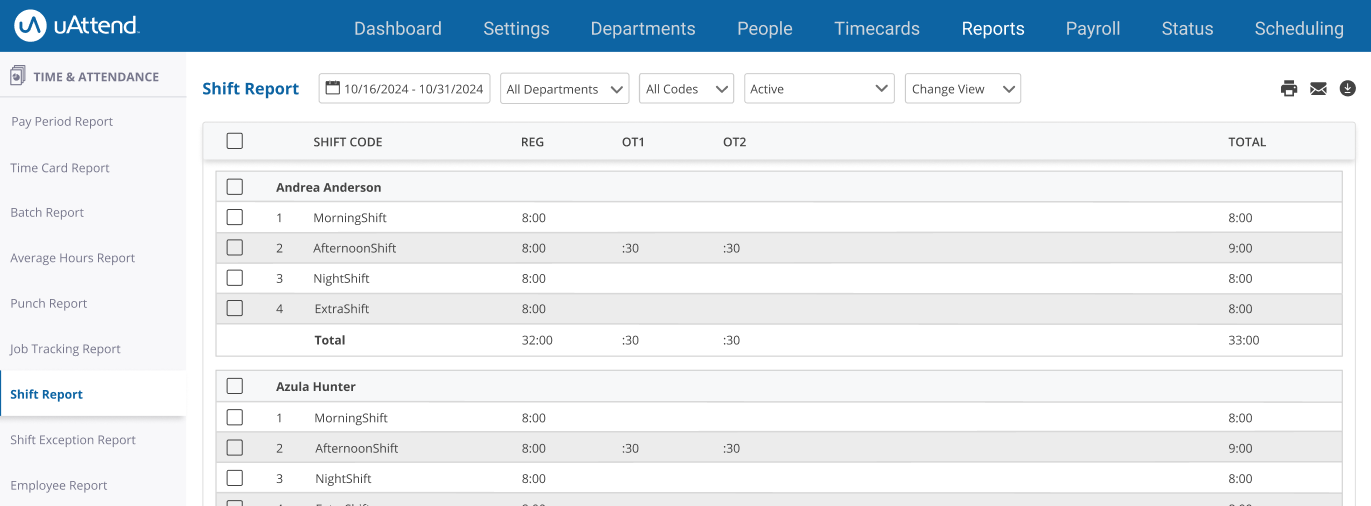The image size is (1371, 506).
Task: Check Azula Hunter's MorningShift row
Action: pos(235,417)
